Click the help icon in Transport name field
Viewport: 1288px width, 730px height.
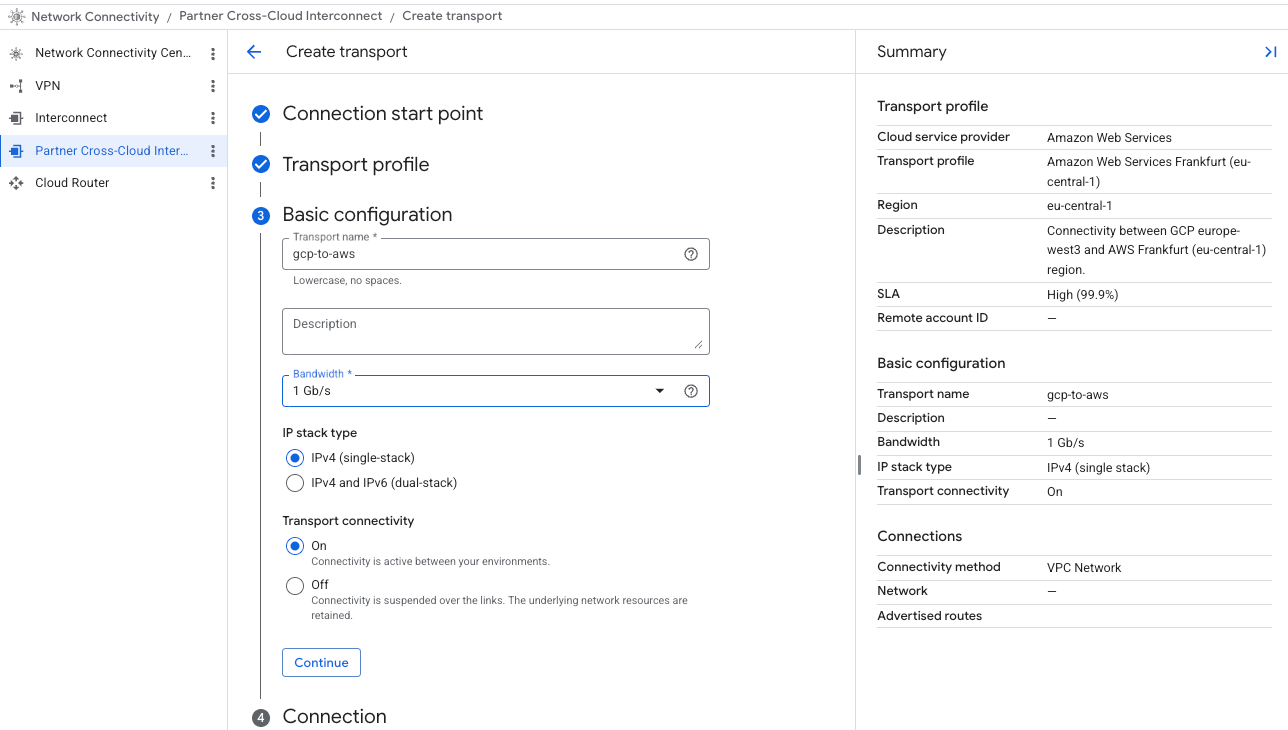[x=691, y=254]
